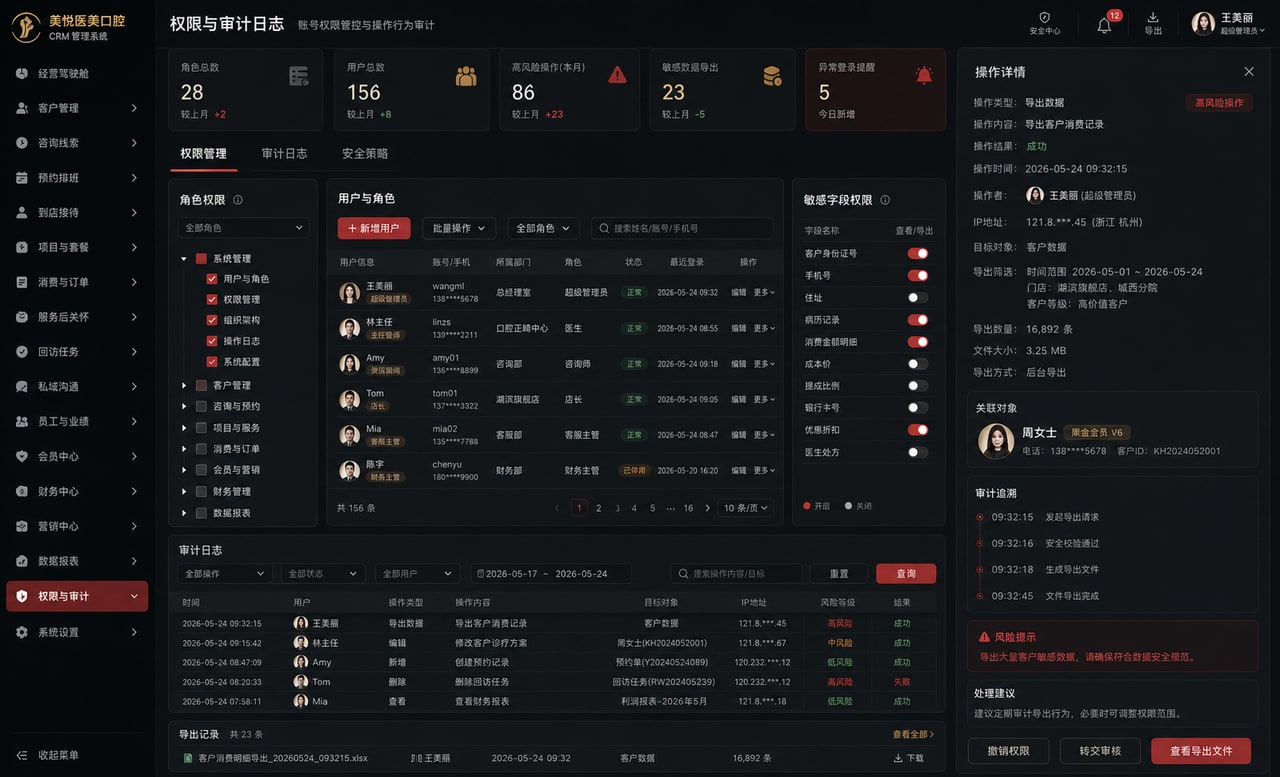Click the 消费与订单 icon in sidebar
The width and height of the screenshot is (1280, 777).
[x=22, y=282]
